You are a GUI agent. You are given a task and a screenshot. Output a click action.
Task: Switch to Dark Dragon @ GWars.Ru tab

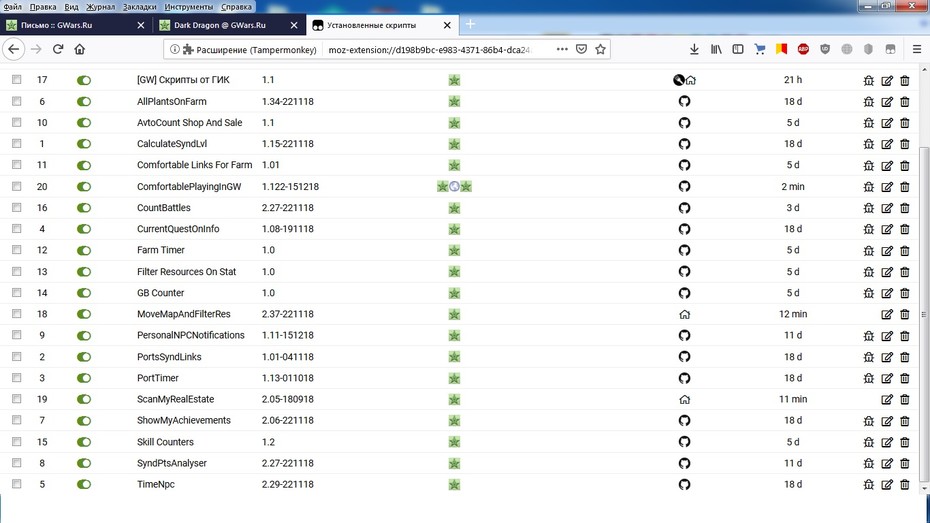pyautogui.click(x=228, y=25)
